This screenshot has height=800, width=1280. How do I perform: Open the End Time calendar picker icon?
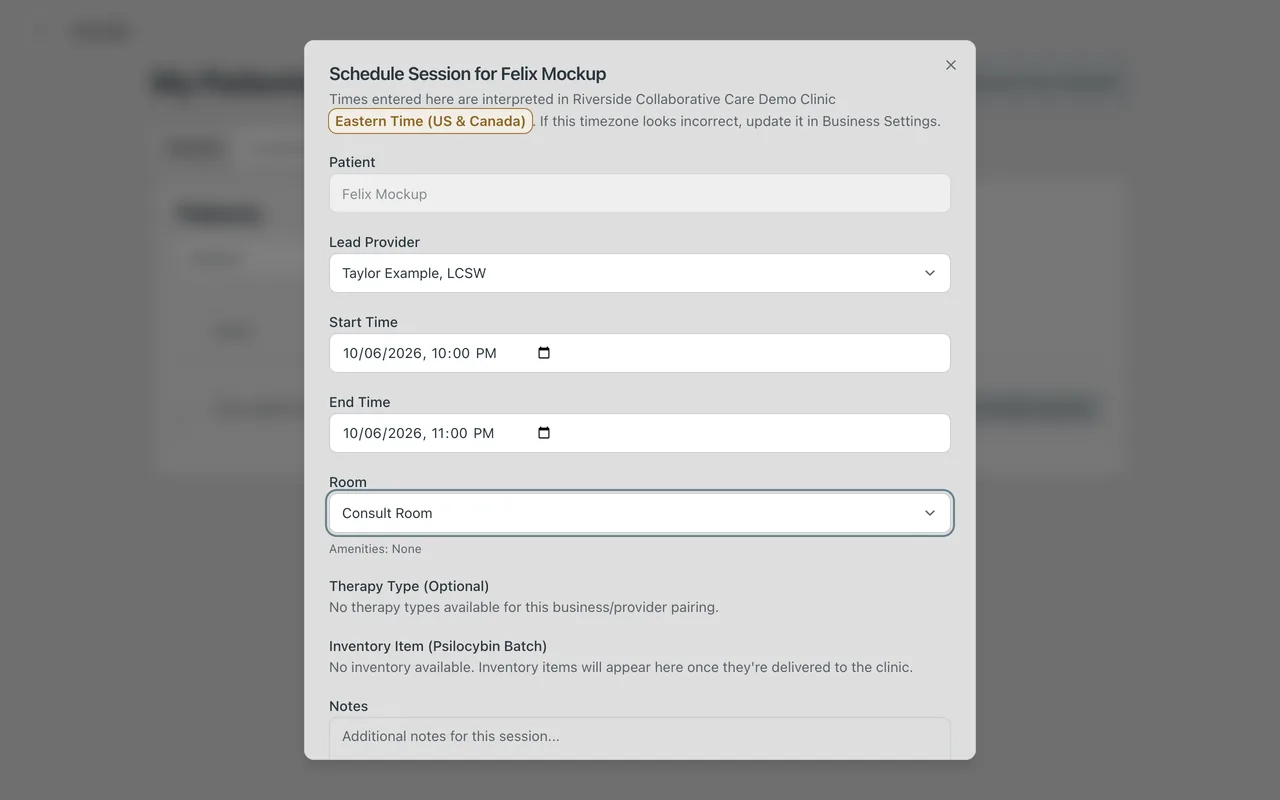[x=544, y=433]
